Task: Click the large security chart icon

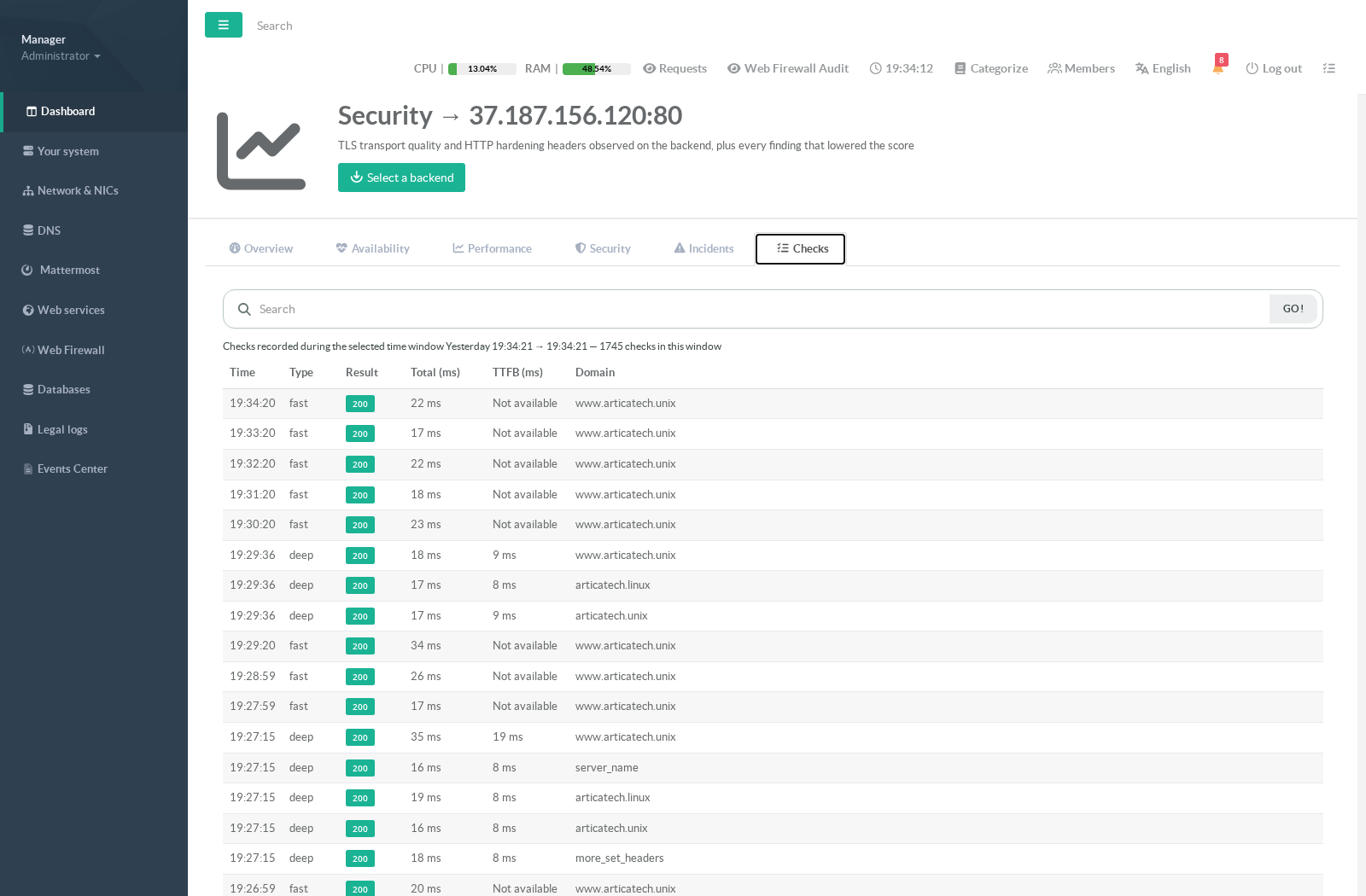Action: (260, 151)
